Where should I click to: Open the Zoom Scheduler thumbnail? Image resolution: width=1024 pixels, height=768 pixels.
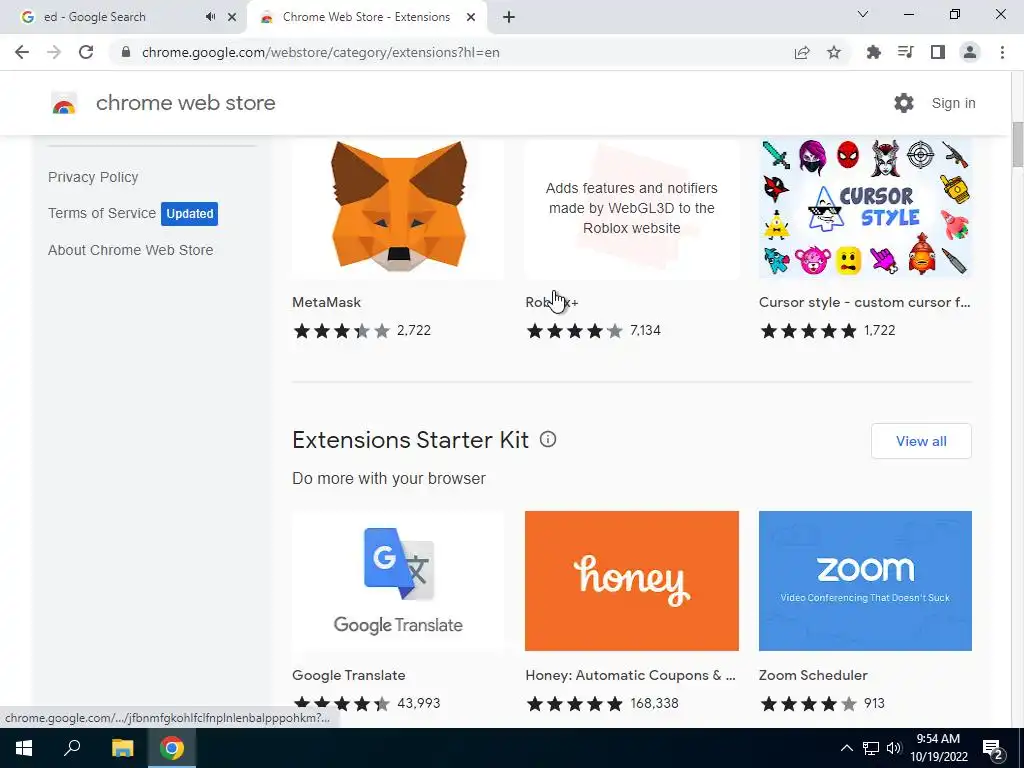point(865,581)
